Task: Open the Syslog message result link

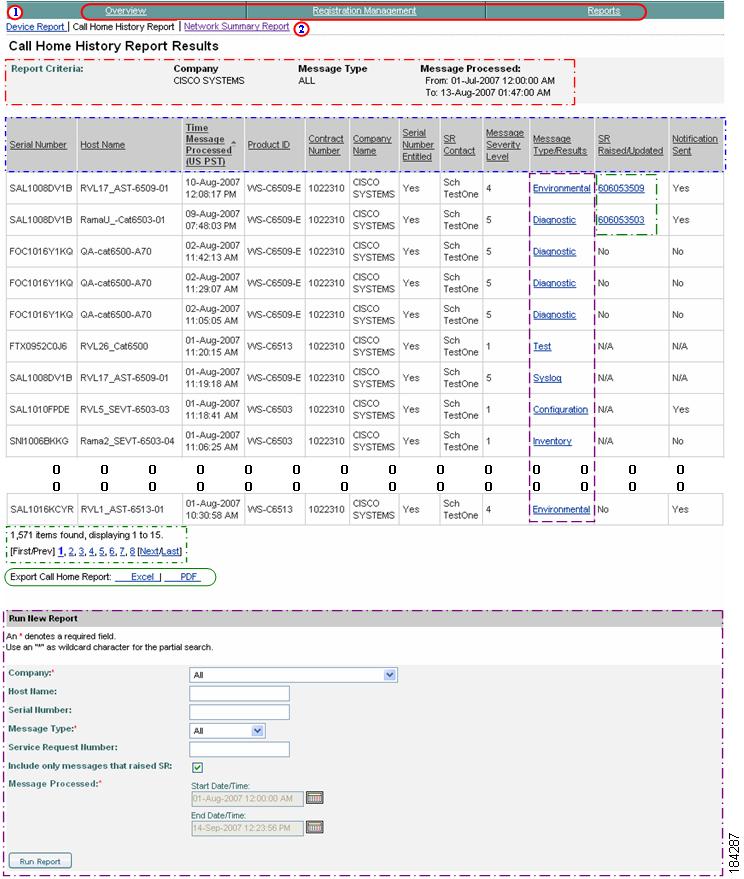Action: coord(547,378)
